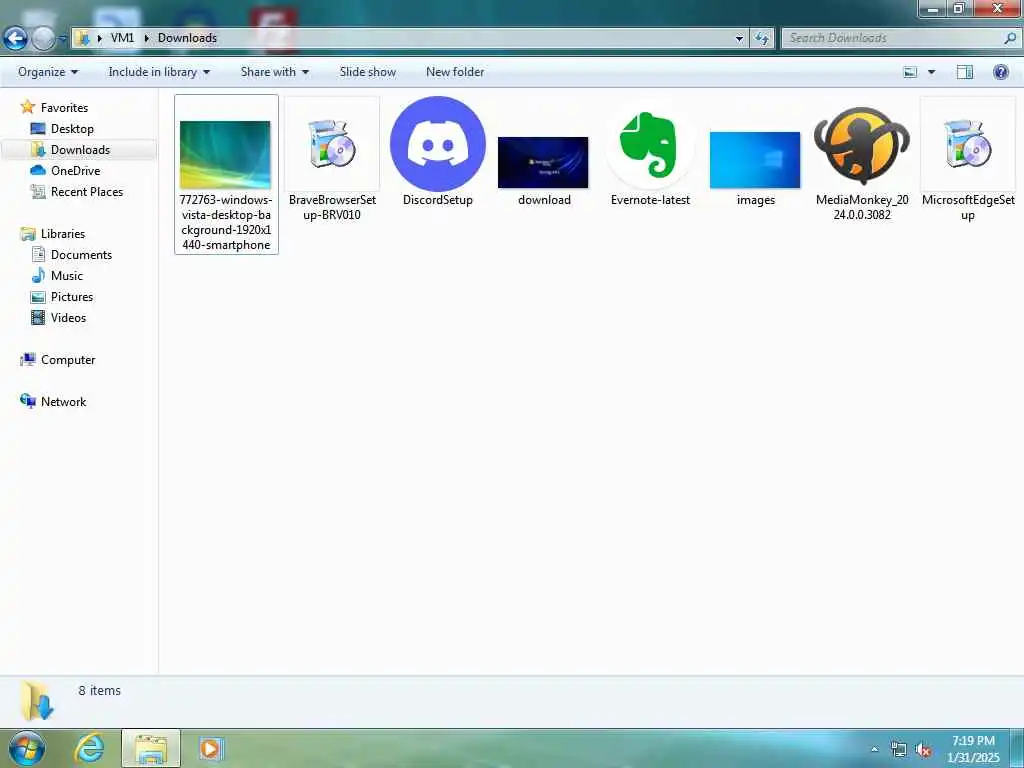
Task: Toggle the preview pane
Action: pos(965,72)
